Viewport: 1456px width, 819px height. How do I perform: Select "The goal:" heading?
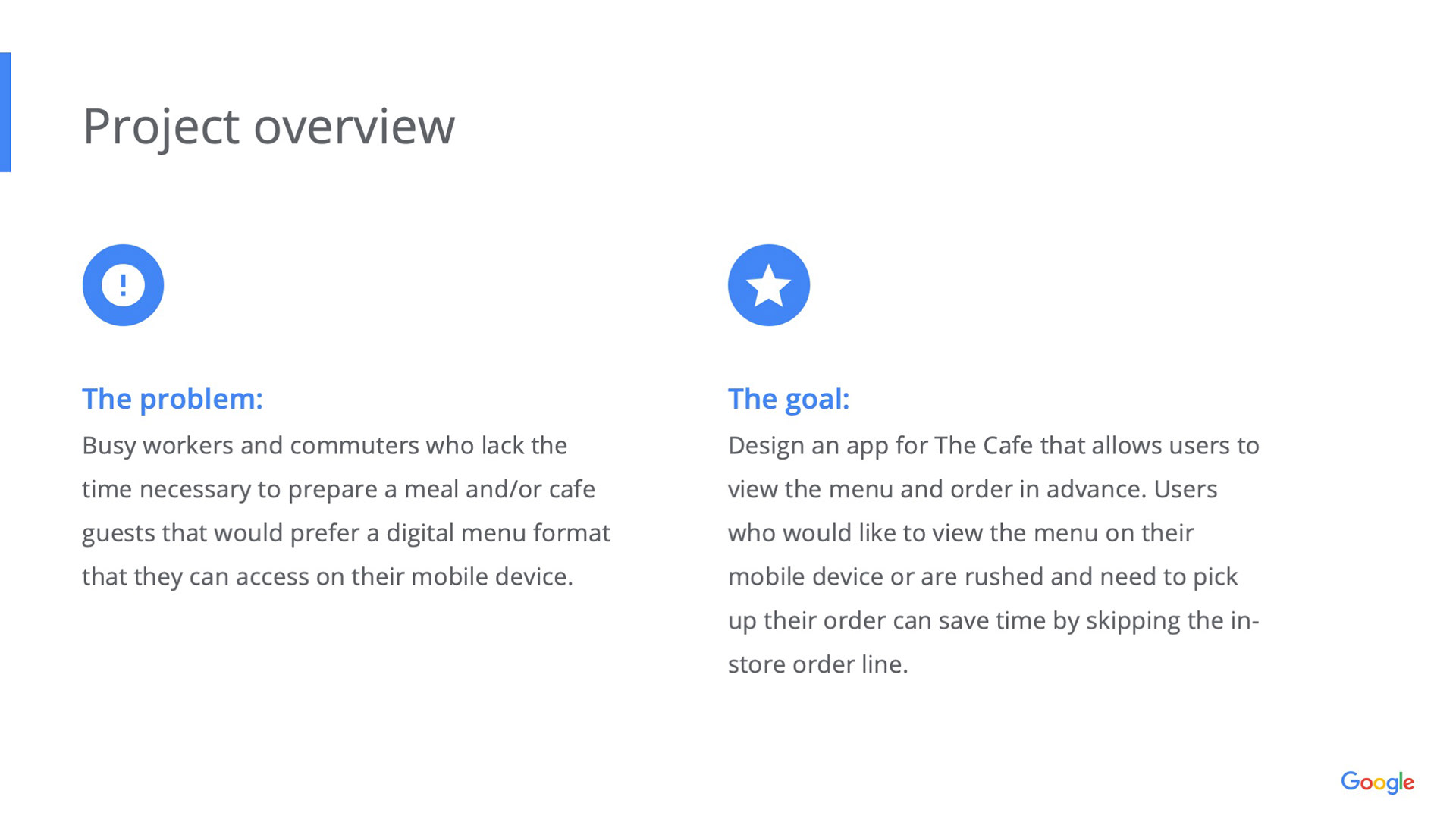788,399
